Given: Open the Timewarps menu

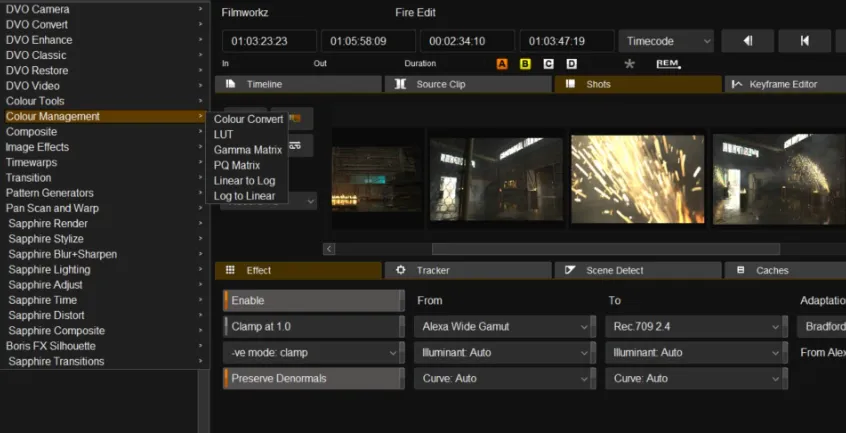Looking at the screenshot, I should (x=104, y=162).
